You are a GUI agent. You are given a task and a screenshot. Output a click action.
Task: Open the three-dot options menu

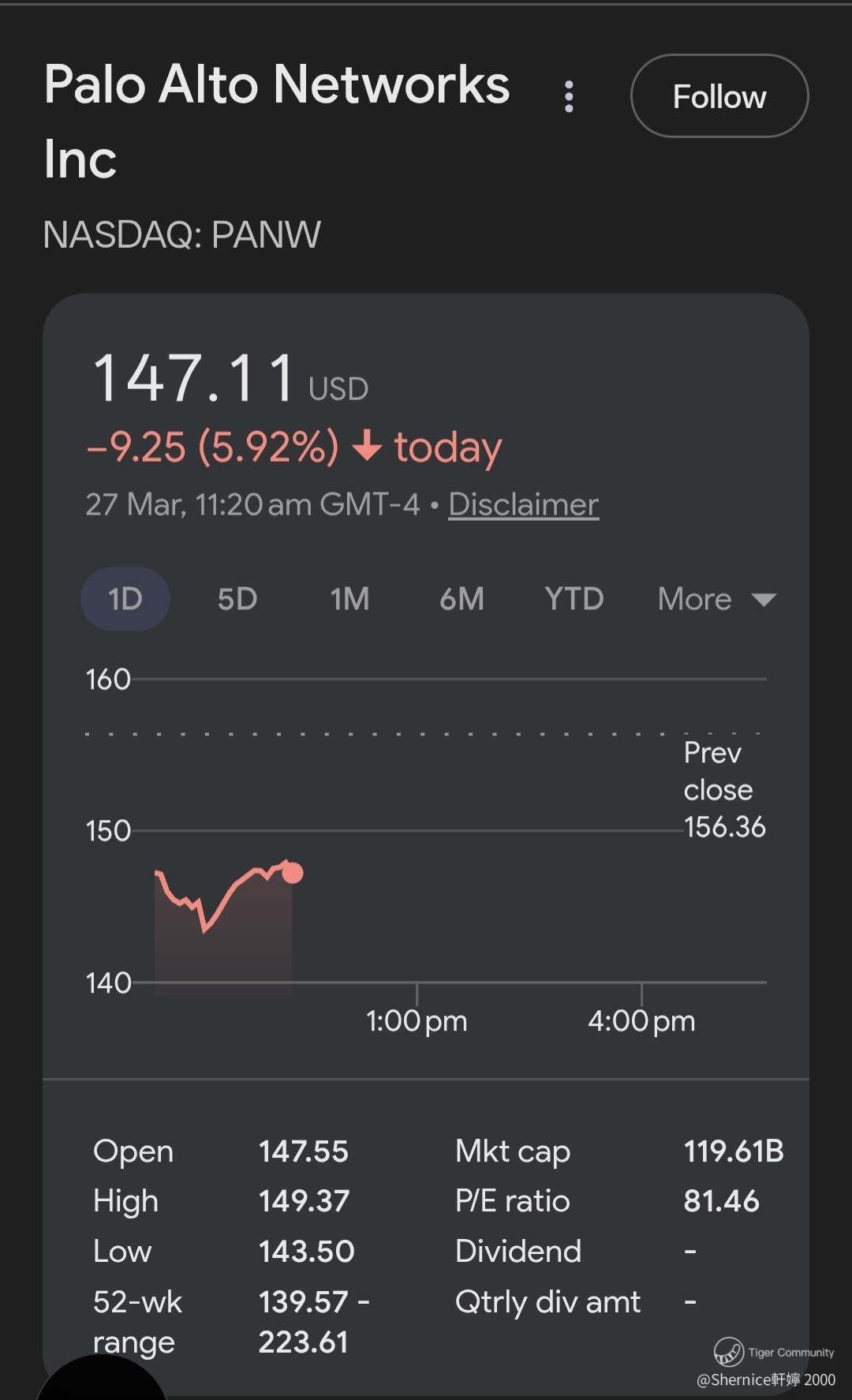(x=569, y=96)
